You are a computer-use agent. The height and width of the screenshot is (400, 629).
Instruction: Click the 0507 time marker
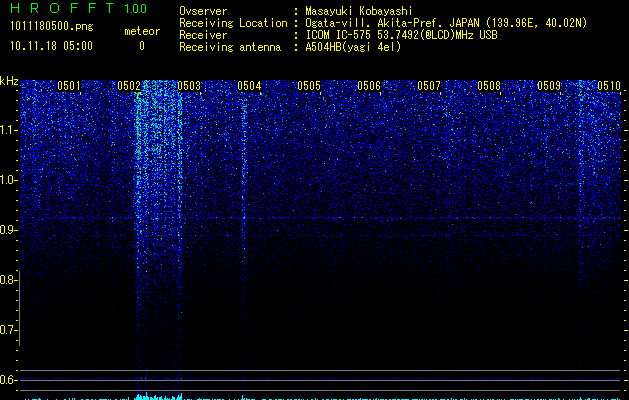click(429, 85)
